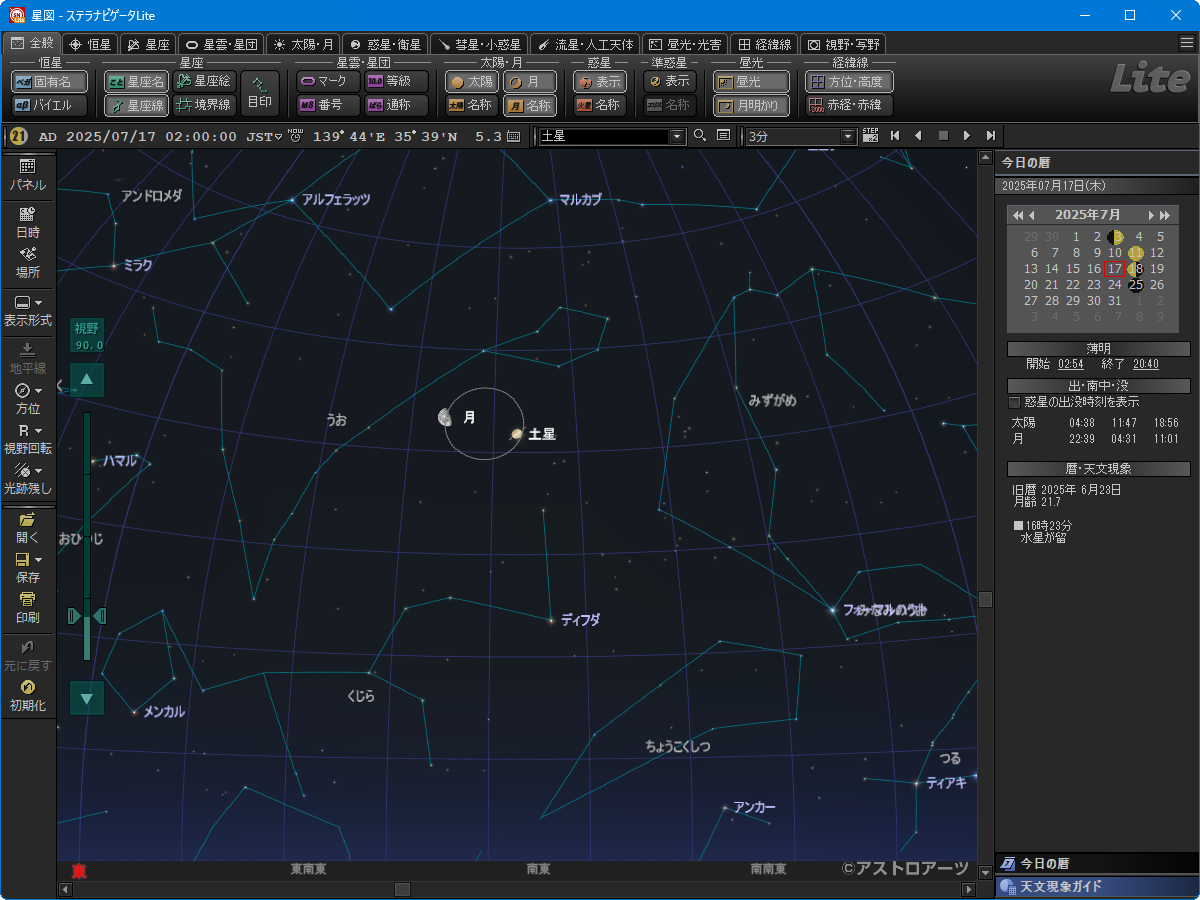Click twilight end time 20:40 link
1200x900 pixels.
click(x=1145, y=364)
